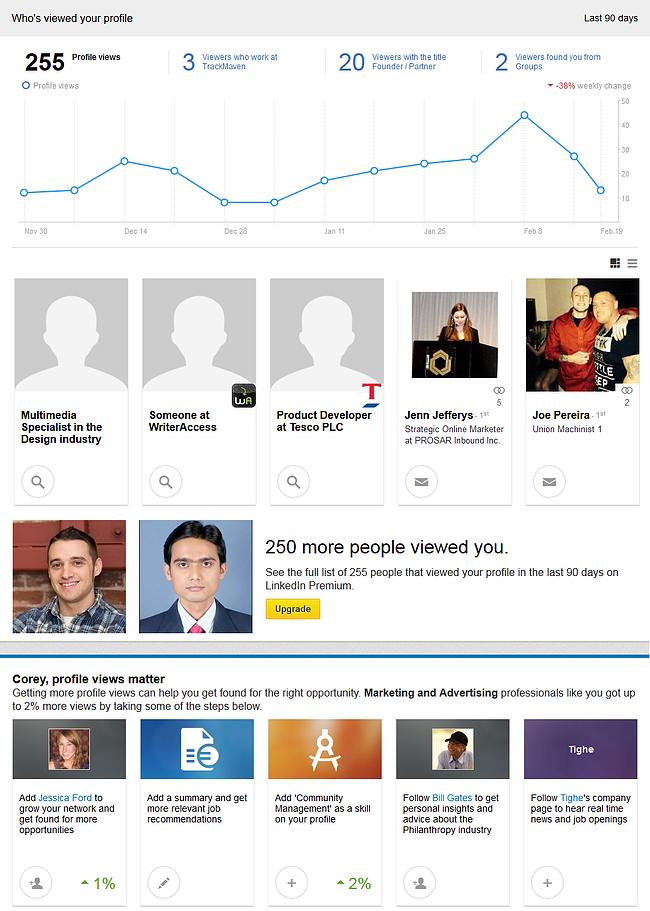The width and height of the screenshot is (650, 911).
Task: Click 'Multimedia Specialist in the Design industry' text
Action: click(x=62, y=427)
